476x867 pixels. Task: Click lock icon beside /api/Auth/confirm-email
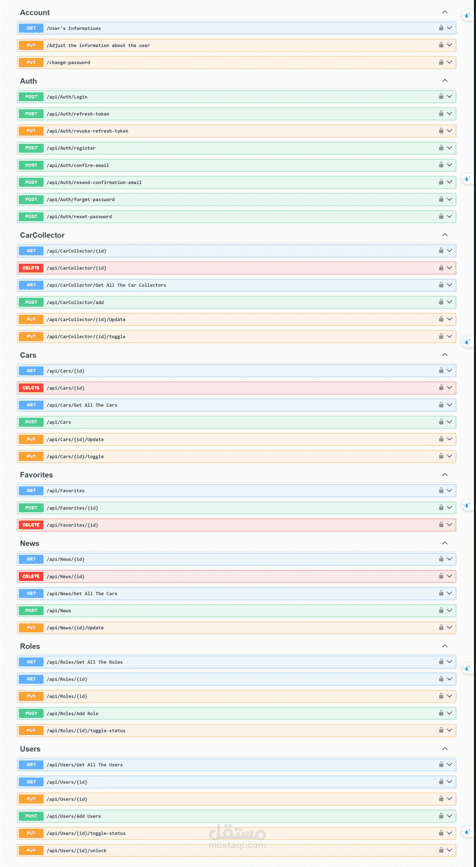441,165
